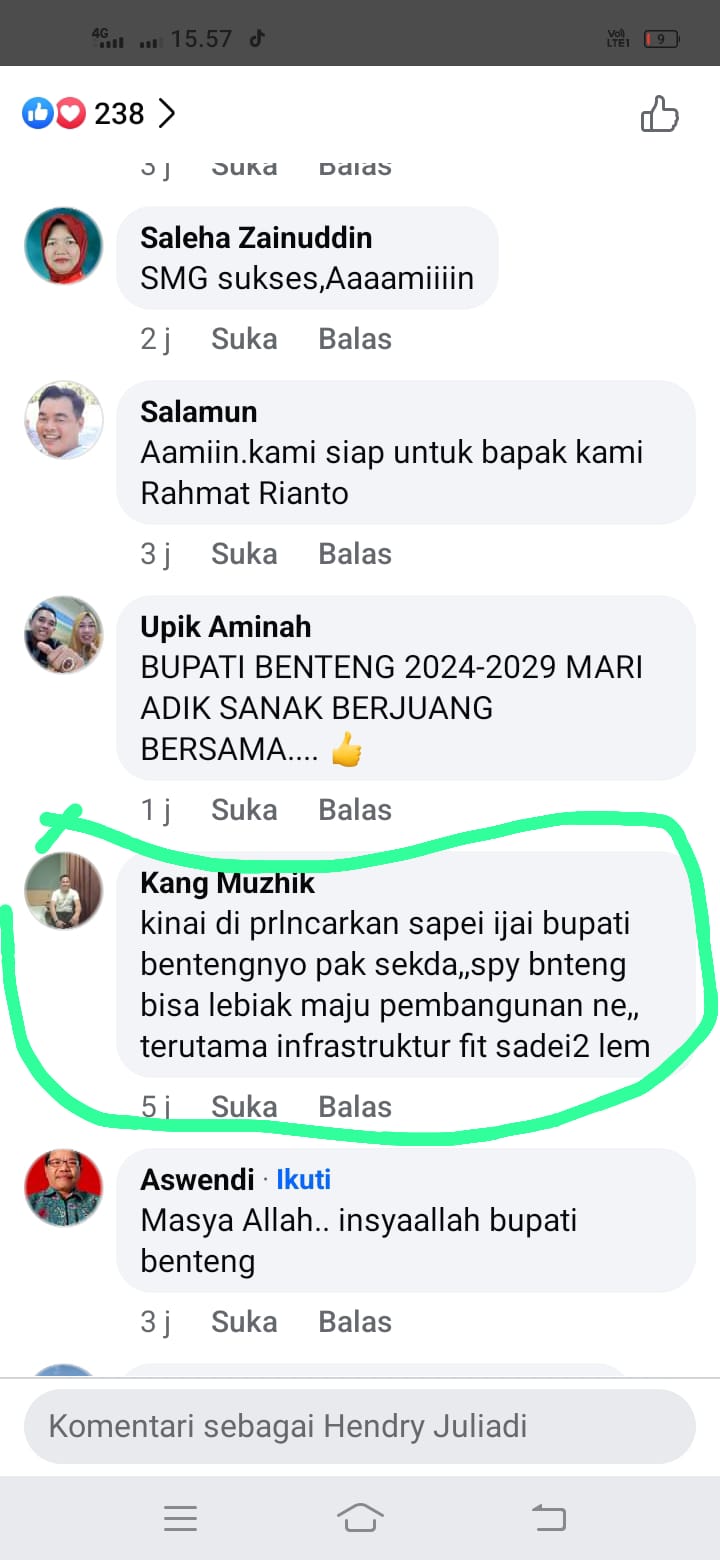The height and width of the screenshot is (1560, 720).
Task: Tap the Android home navigation icon
Action: click(360, 1518)
